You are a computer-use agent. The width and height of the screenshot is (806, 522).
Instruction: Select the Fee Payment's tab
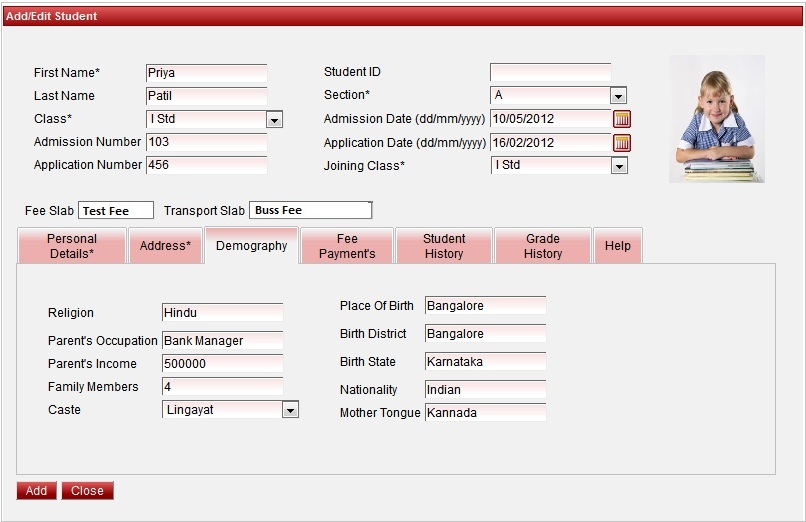coord(347,246)
